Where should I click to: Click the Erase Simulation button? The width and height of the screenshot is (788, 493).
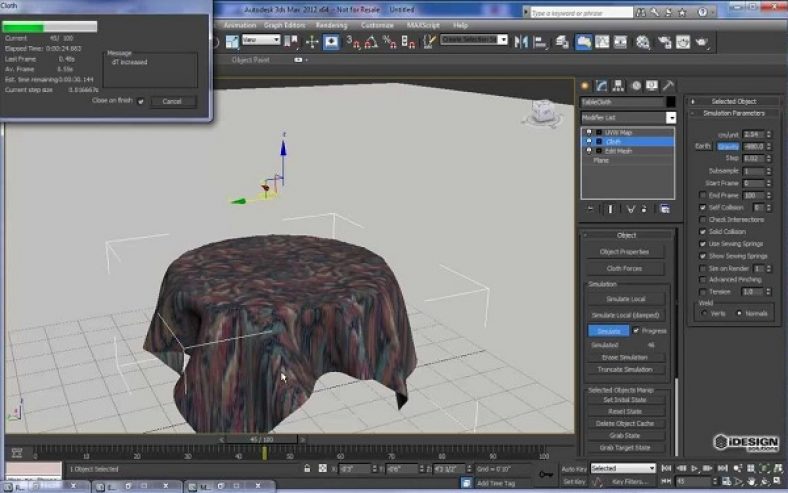pyautogui.click(x=626, y=357)
